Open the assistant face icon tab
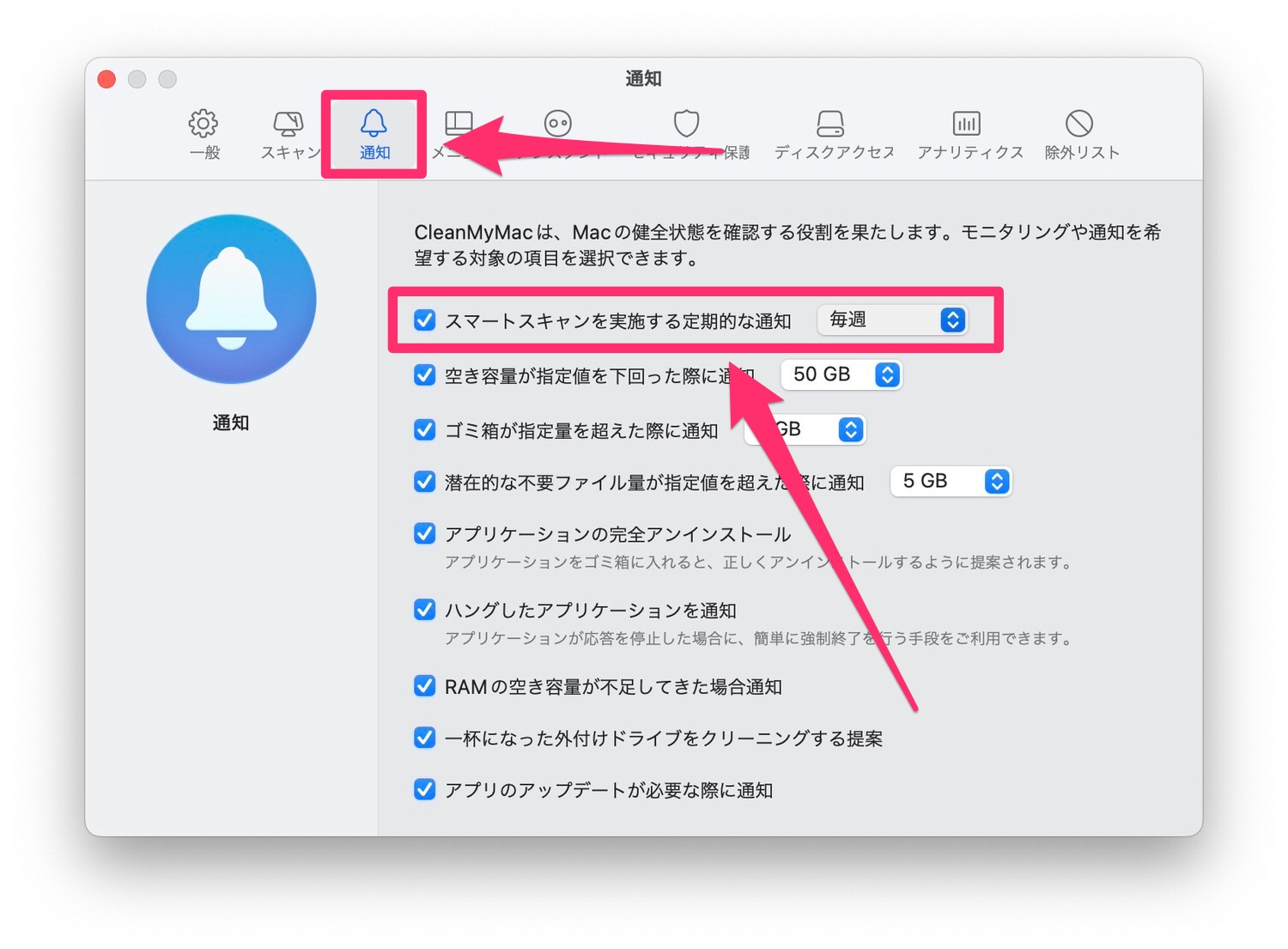1288x949 pixels. pos(558,124)
